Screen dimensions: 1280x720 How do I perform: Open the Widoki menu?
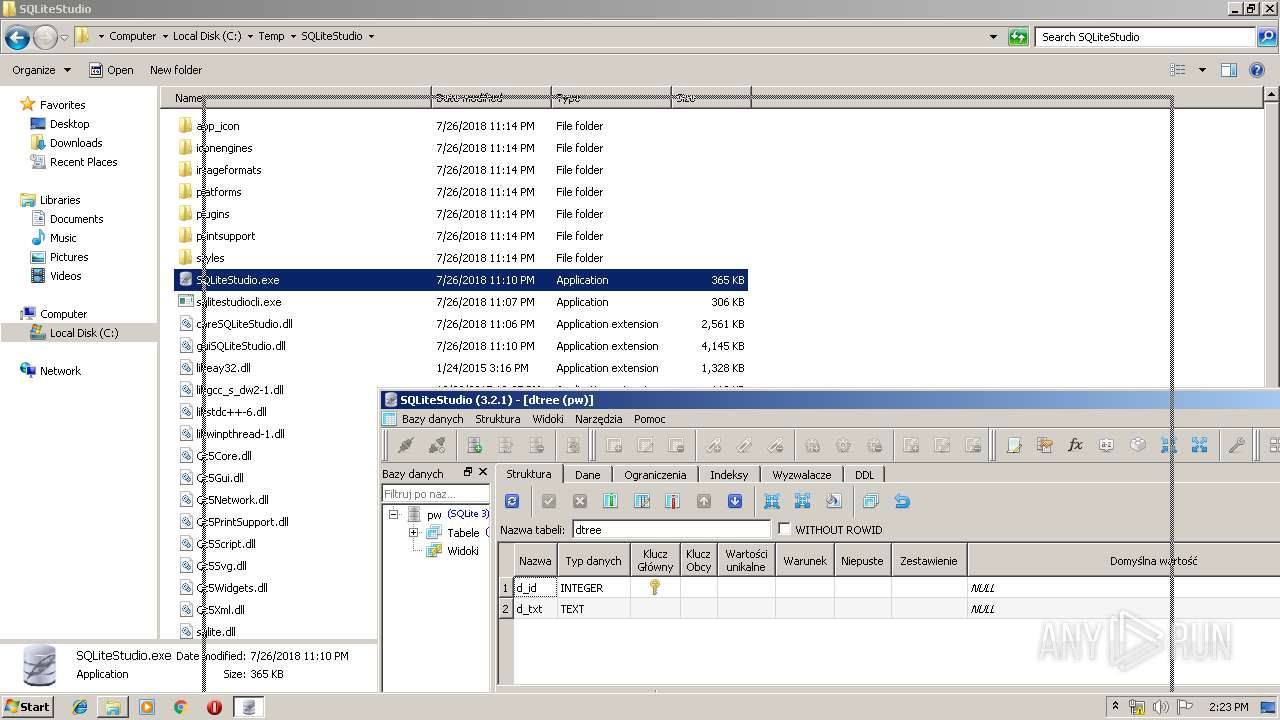coord(548,419)
